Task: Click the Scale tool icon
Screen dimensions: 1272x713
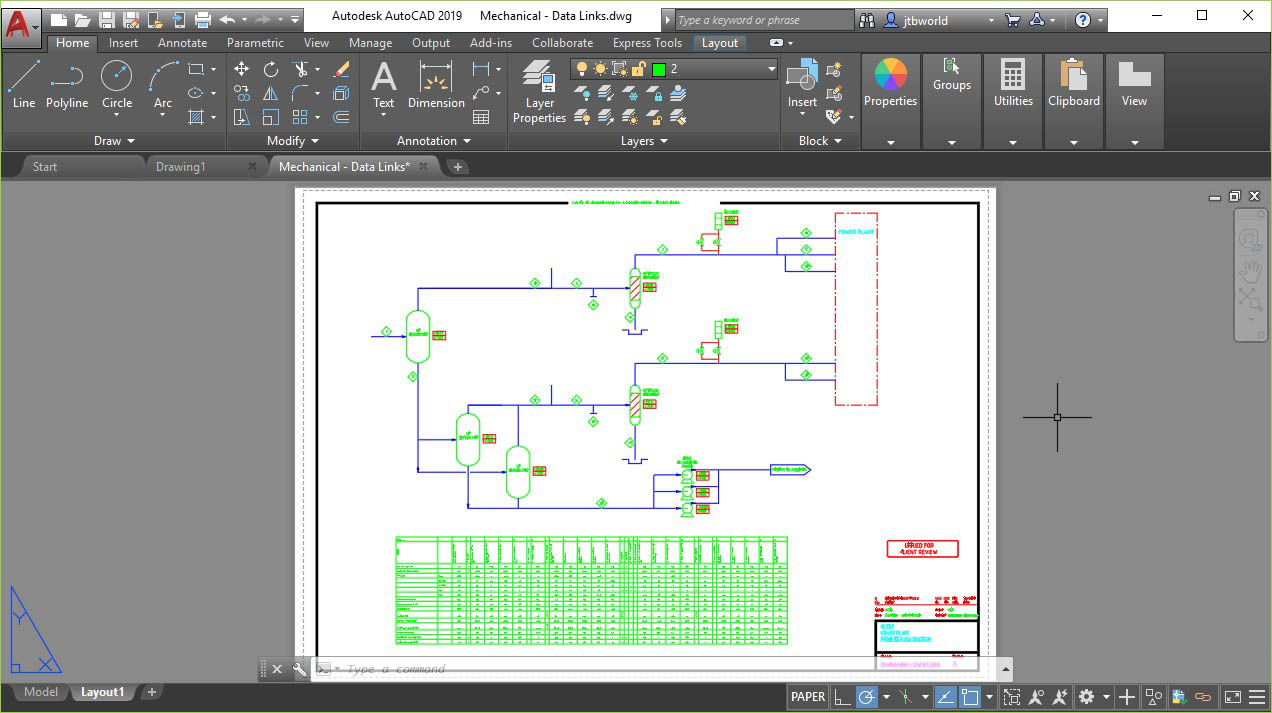Action: [x=271, y=117]
